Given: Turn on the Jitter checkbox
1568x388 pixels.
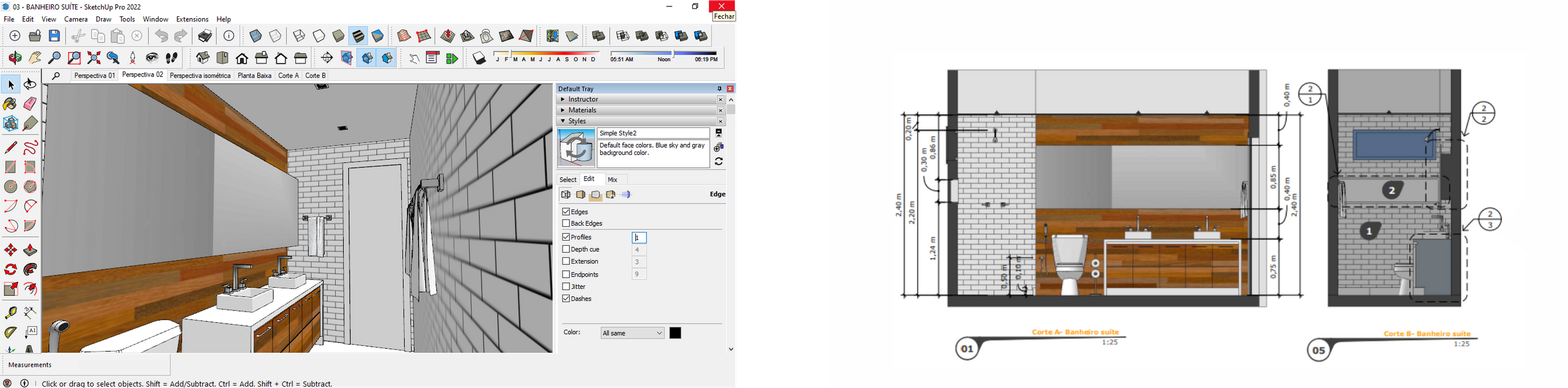Looking at the screenshot, I should (x=566, y=286).
